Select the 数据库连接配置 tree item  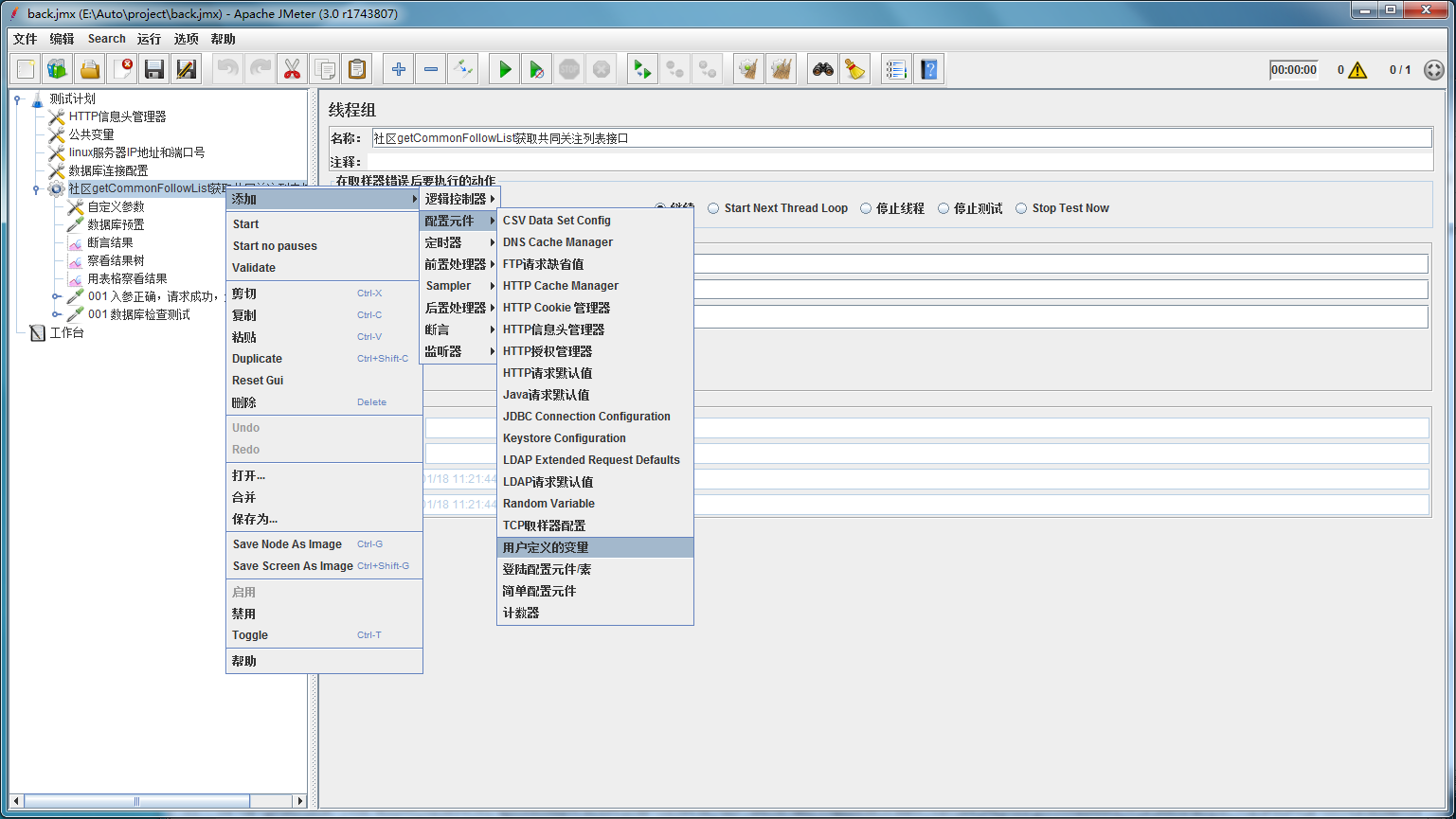(x=108, y=170)
